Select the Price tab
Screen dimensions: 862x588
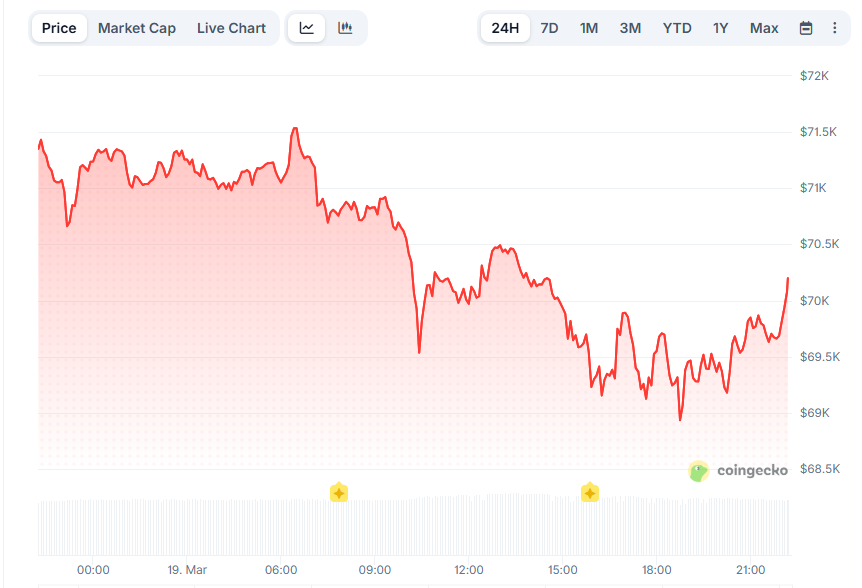click(x=59, y=28)
